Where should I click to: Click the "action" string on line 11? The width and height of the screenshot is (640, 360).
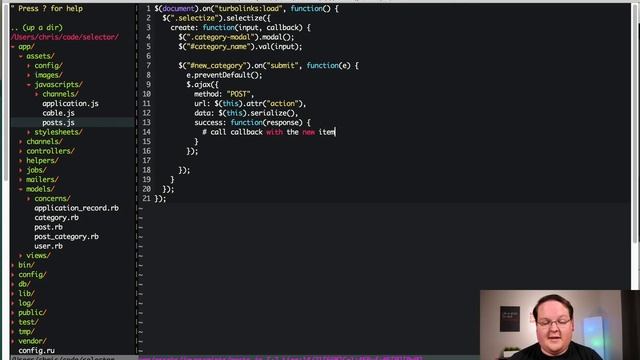click(283, 104)
